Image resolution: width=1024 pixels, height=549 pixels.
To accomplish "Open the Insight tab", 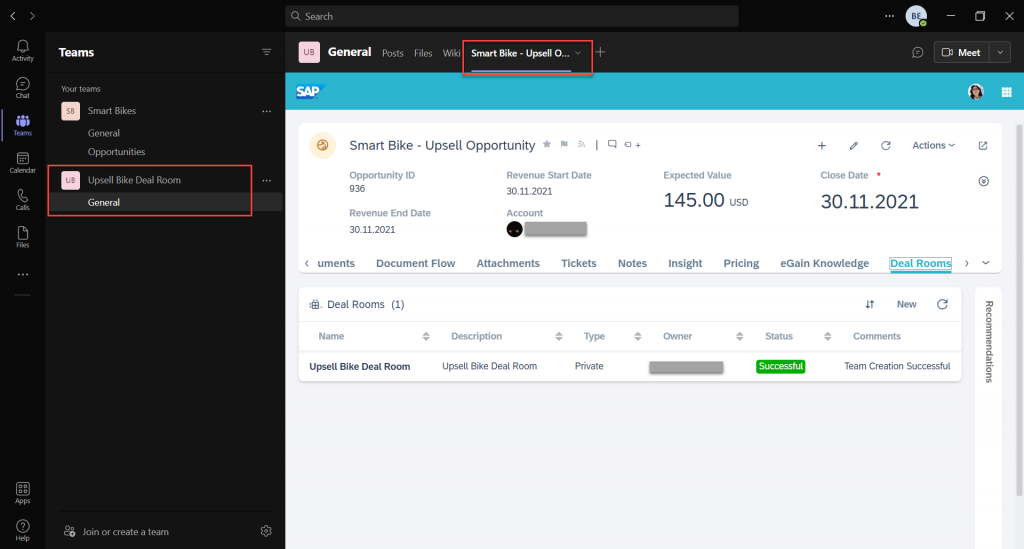I will click(x=685, y=263).
